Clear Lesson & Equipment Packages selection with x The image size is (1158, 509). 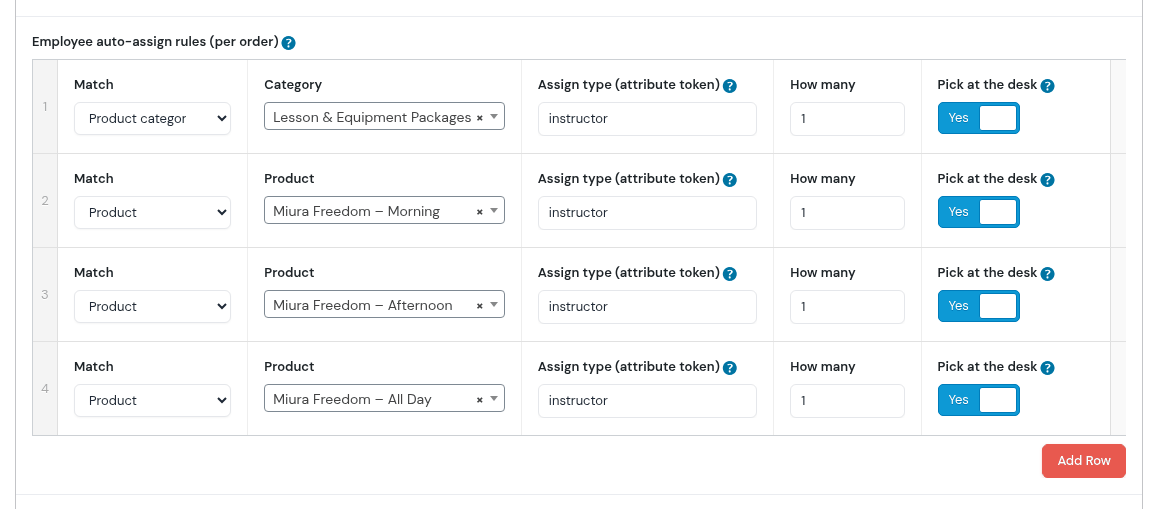coord(479,118)
